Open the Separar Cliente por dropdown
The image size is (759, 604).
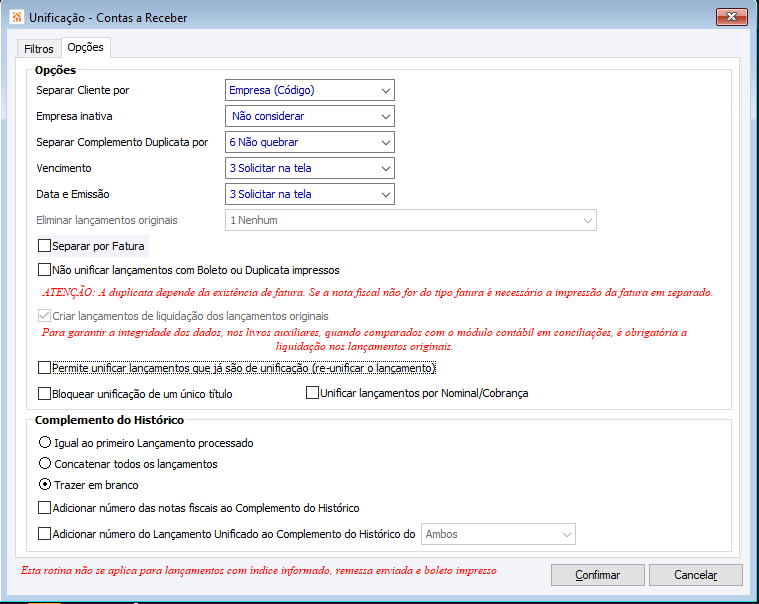(310, 90)
